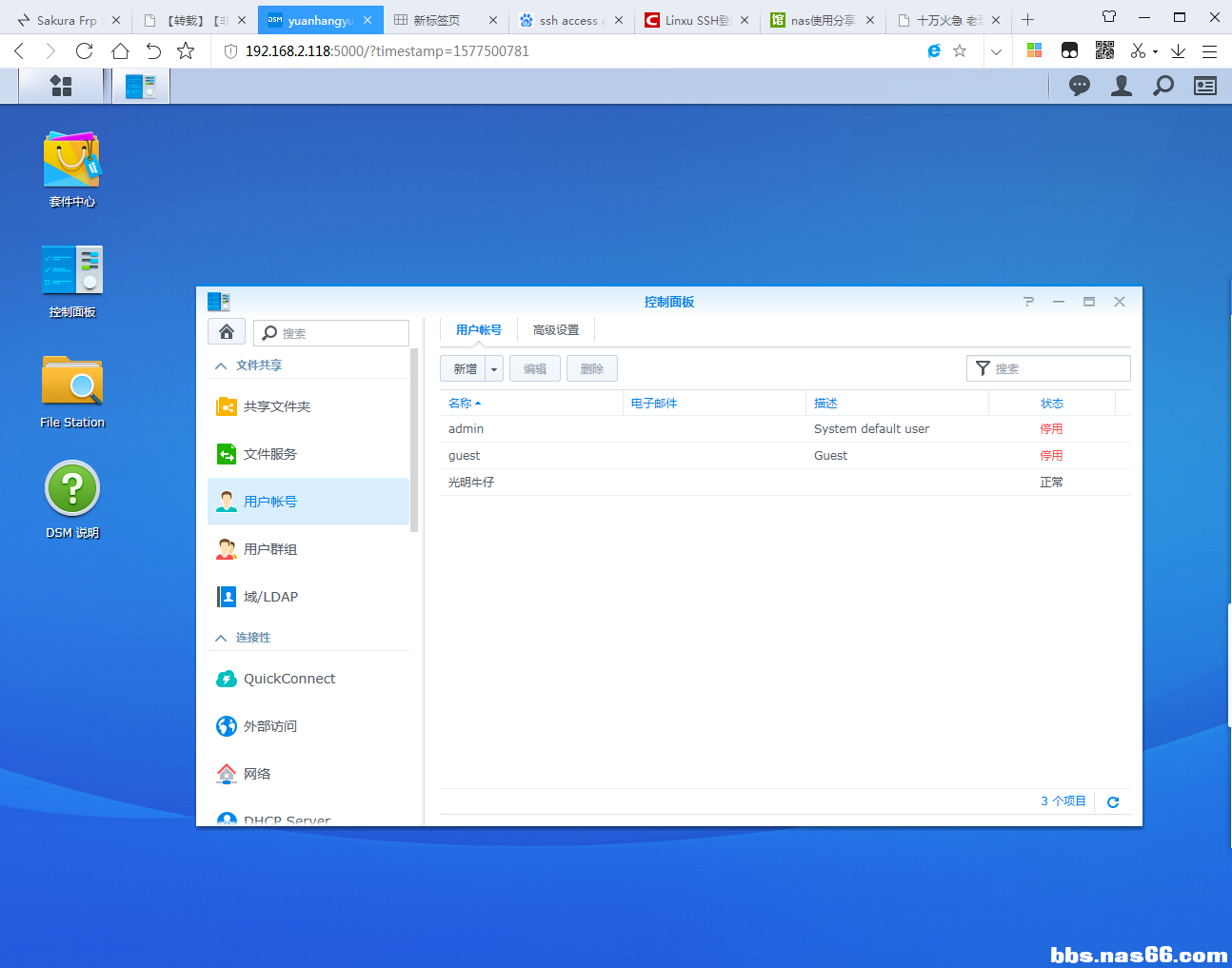Image resolution: width=1232 pixels, height=968 pixels.
Task: Switch to the User Accounts tab
Action: coord(479,330)
